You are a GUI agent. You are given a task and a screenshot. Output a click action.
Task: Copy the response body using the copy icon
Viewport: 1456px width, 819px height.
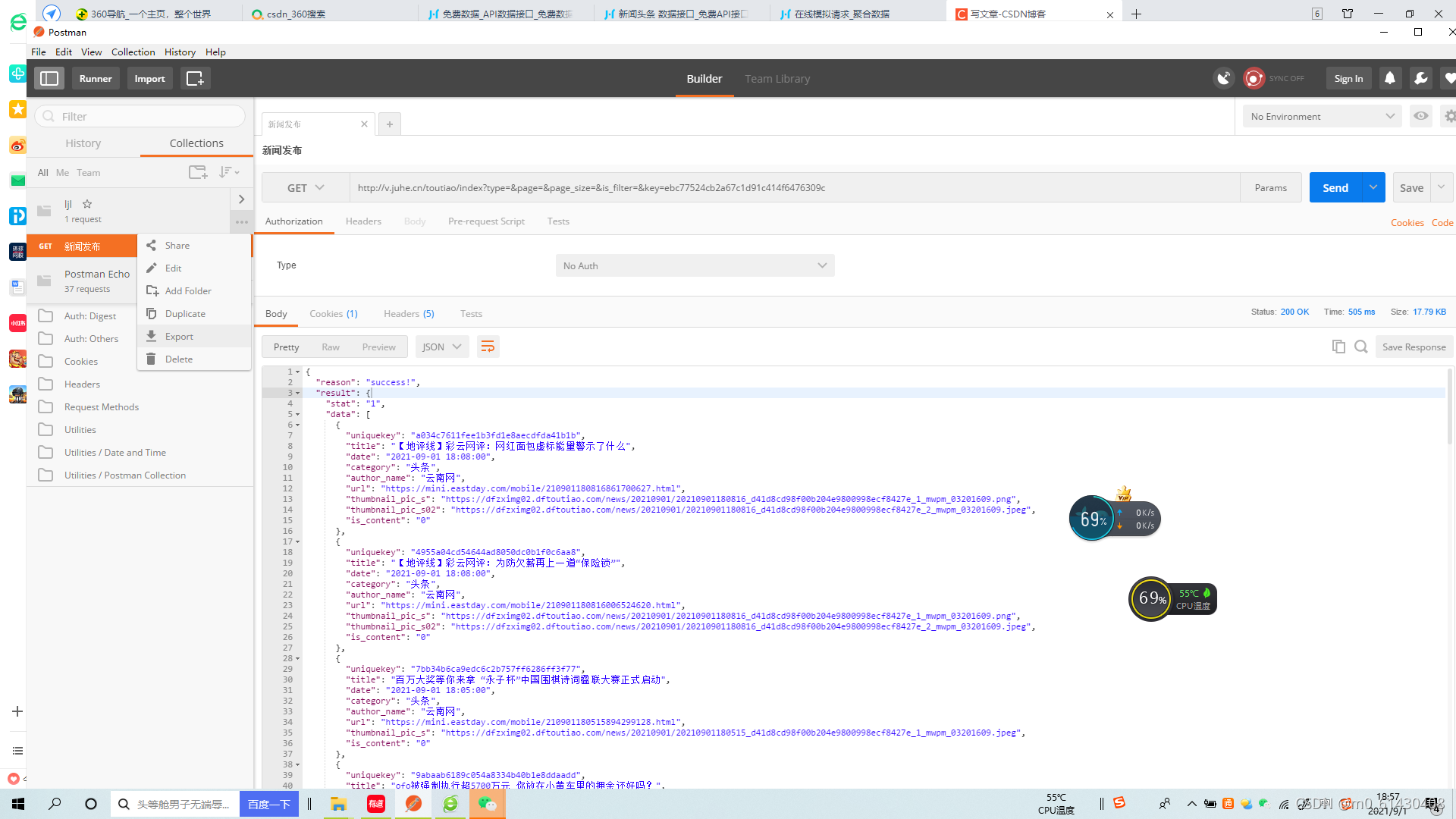[x=1338, y=346]
